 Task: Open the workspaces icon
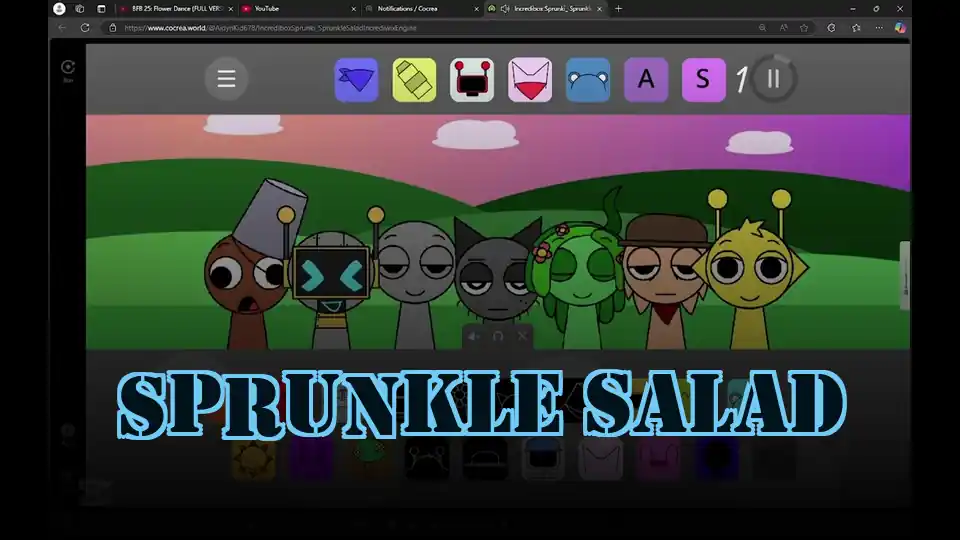80,9
